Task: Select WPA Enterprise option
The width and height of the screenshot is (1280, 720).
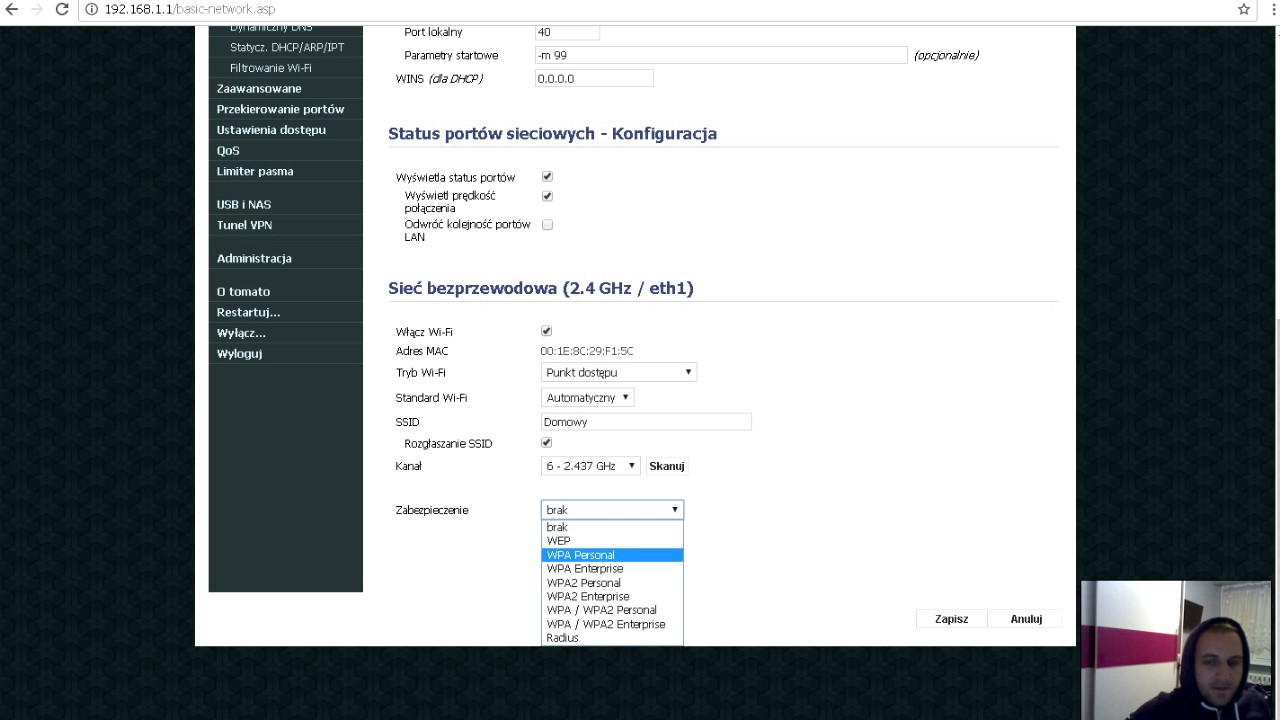Action: click(x=612, y=569)
